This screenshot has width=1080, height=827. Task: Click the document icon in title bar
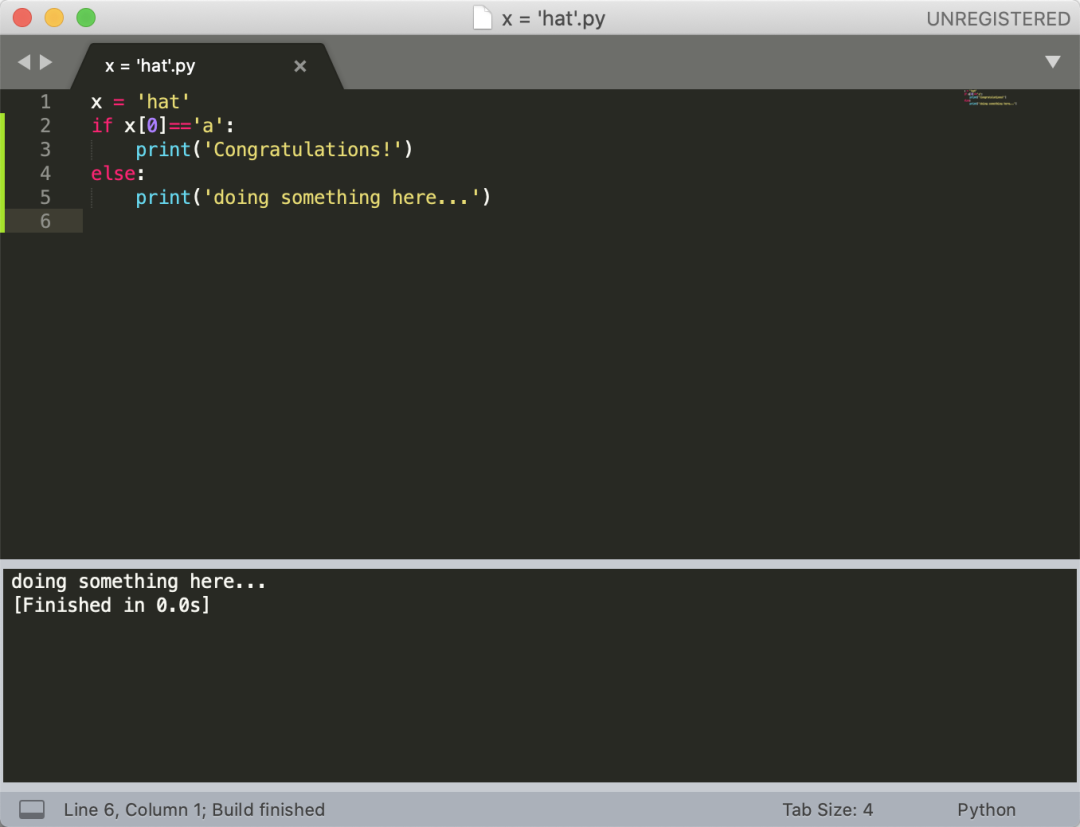click(x=483, y=18)
